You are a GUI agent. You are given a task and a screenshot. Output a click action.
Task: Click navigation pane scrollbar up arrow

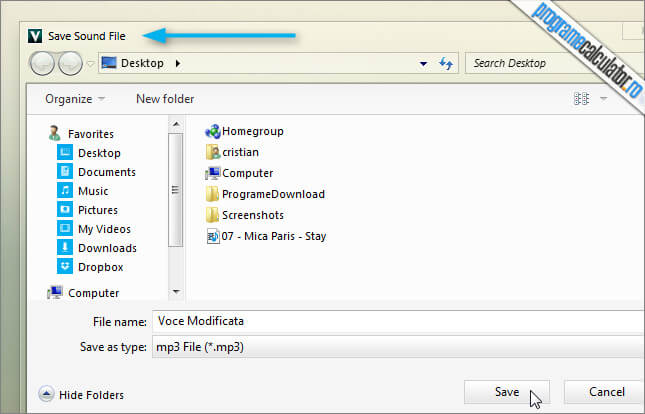(x=176, y=124)
